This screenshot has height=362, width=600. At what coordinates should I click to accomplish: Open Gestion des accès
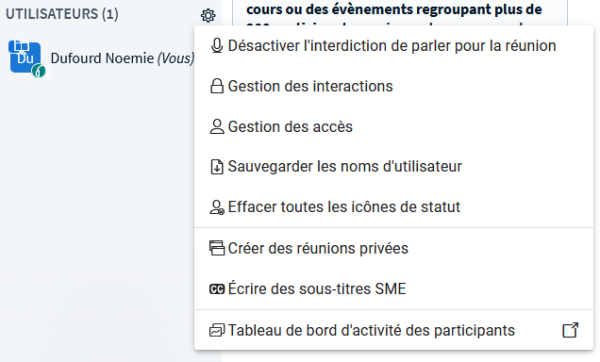394,127
